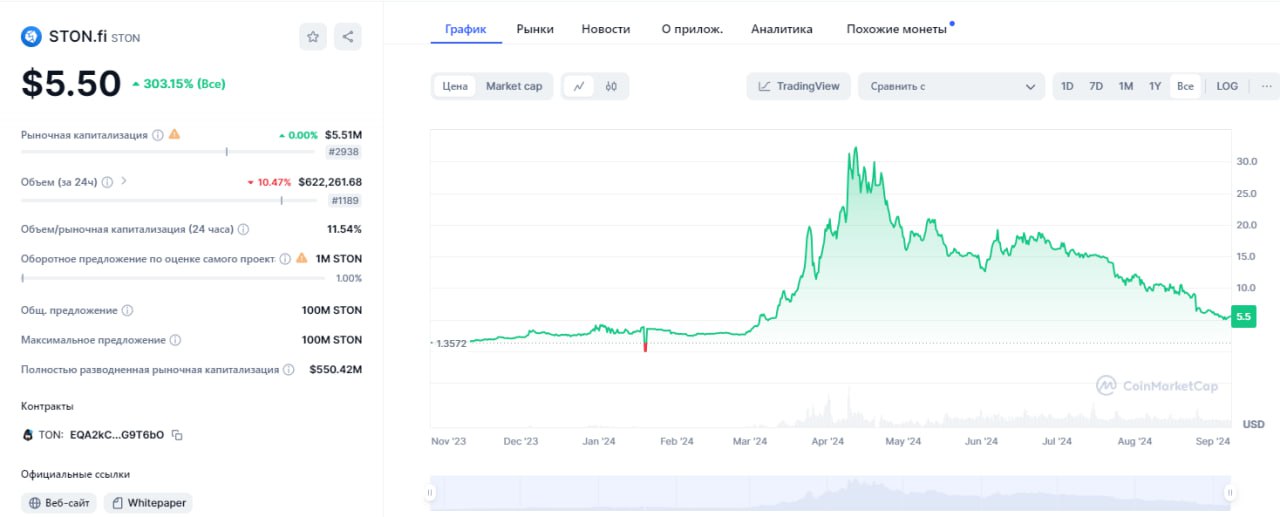Switch to line chart icon
The image size is (1280, 517).
[x=579, y=86]
